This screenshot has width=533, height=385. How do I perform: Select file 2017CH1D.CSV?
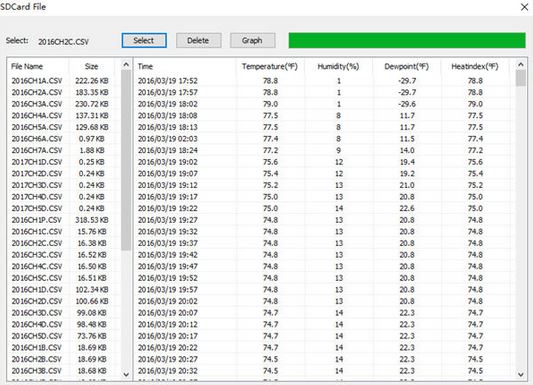point(37,162)
